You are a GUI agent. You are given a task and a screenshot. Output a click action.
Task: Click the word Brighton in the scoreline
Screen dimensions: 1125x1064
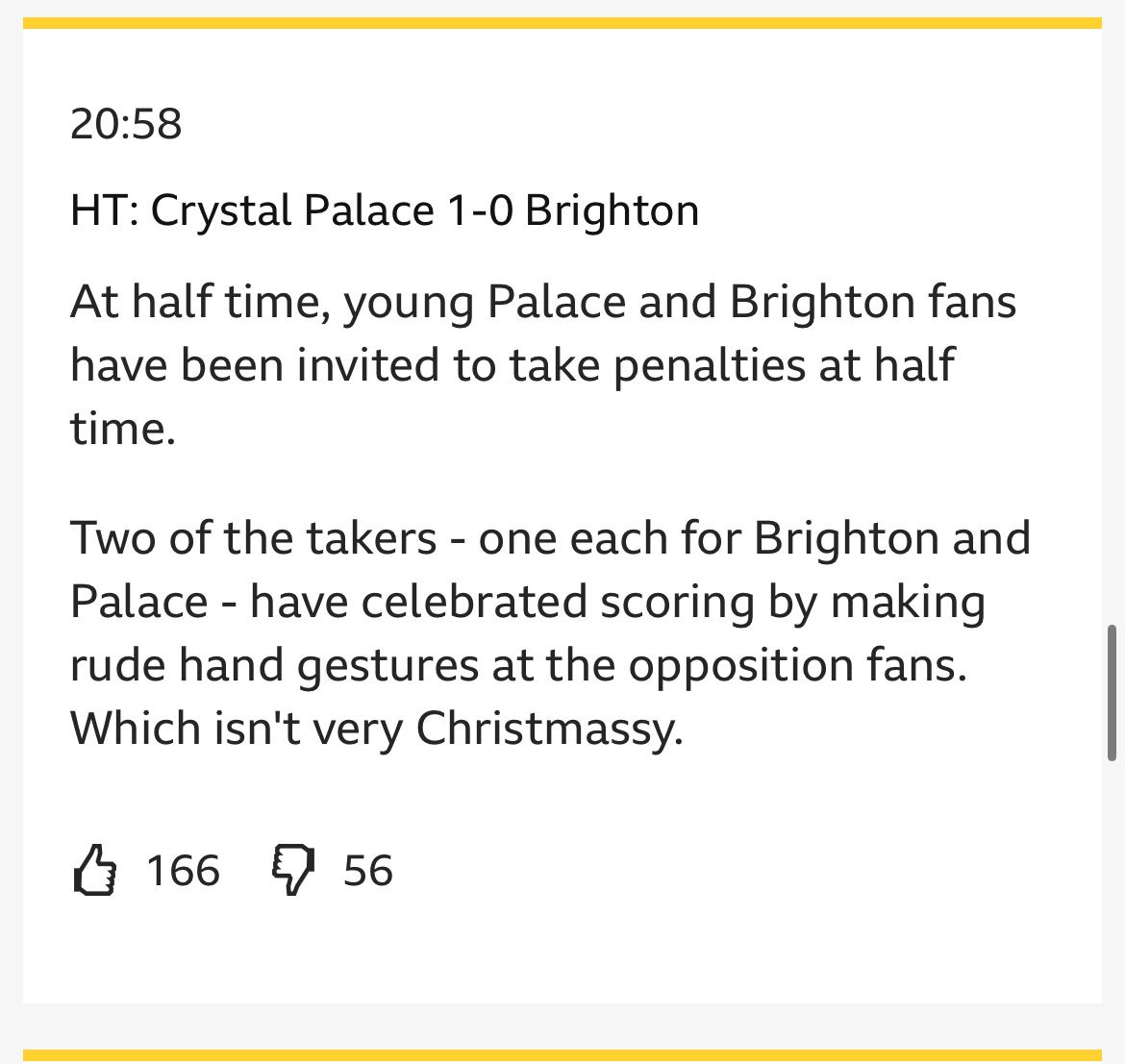[612, 210]
